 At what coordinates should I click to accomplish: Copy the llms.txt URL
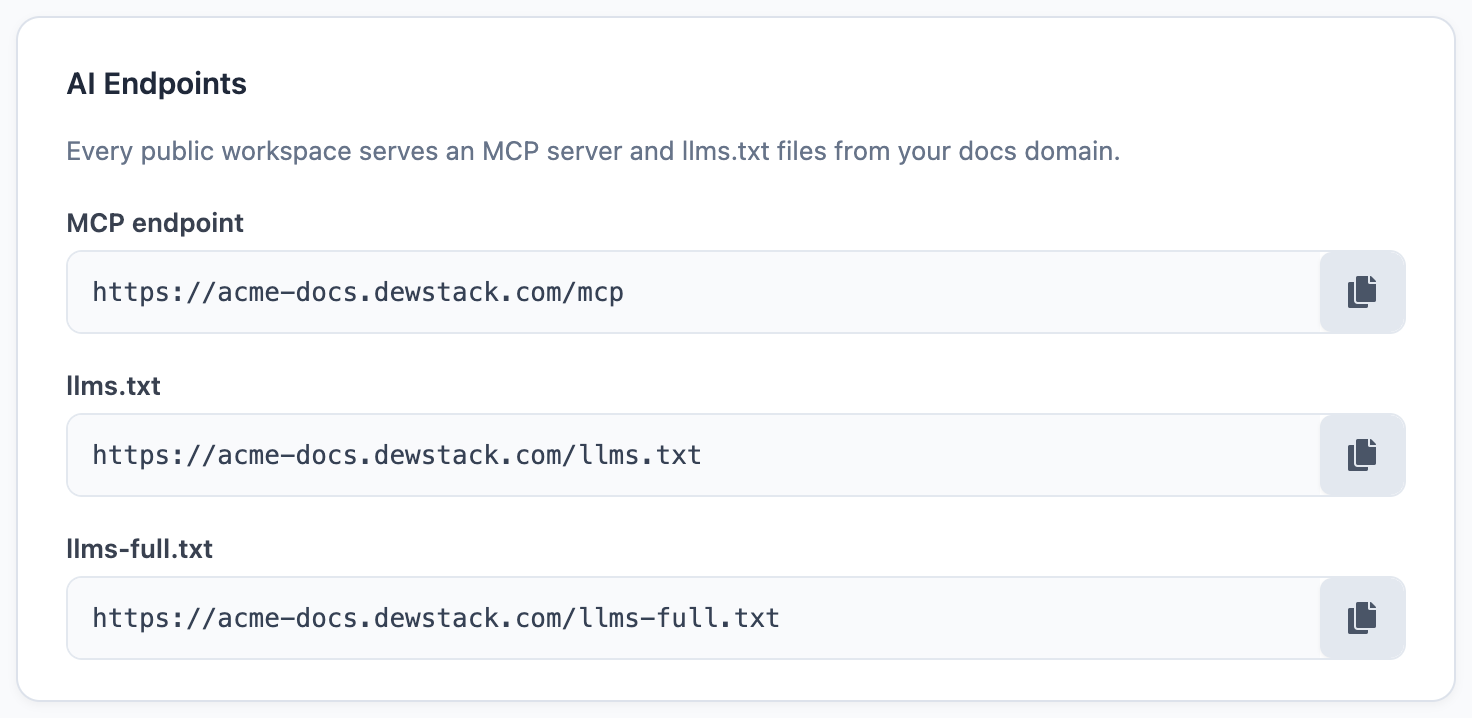pyautogui.click(x=1362, y=455)
